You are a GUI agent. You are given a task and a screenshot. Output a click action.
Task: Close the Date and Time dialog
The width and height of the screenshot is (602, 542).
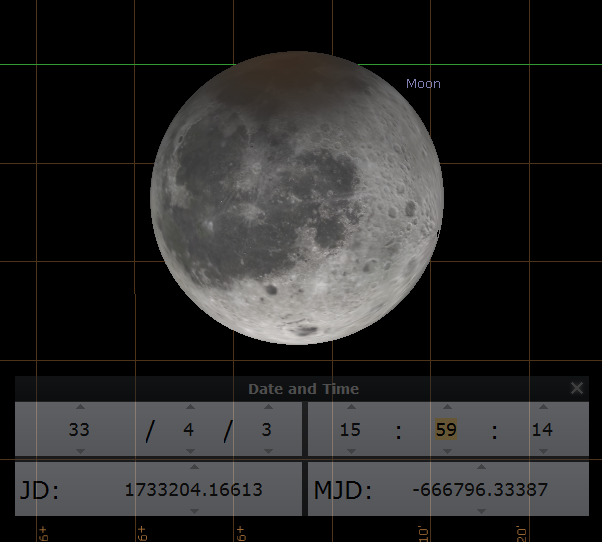tap(577, 388)
